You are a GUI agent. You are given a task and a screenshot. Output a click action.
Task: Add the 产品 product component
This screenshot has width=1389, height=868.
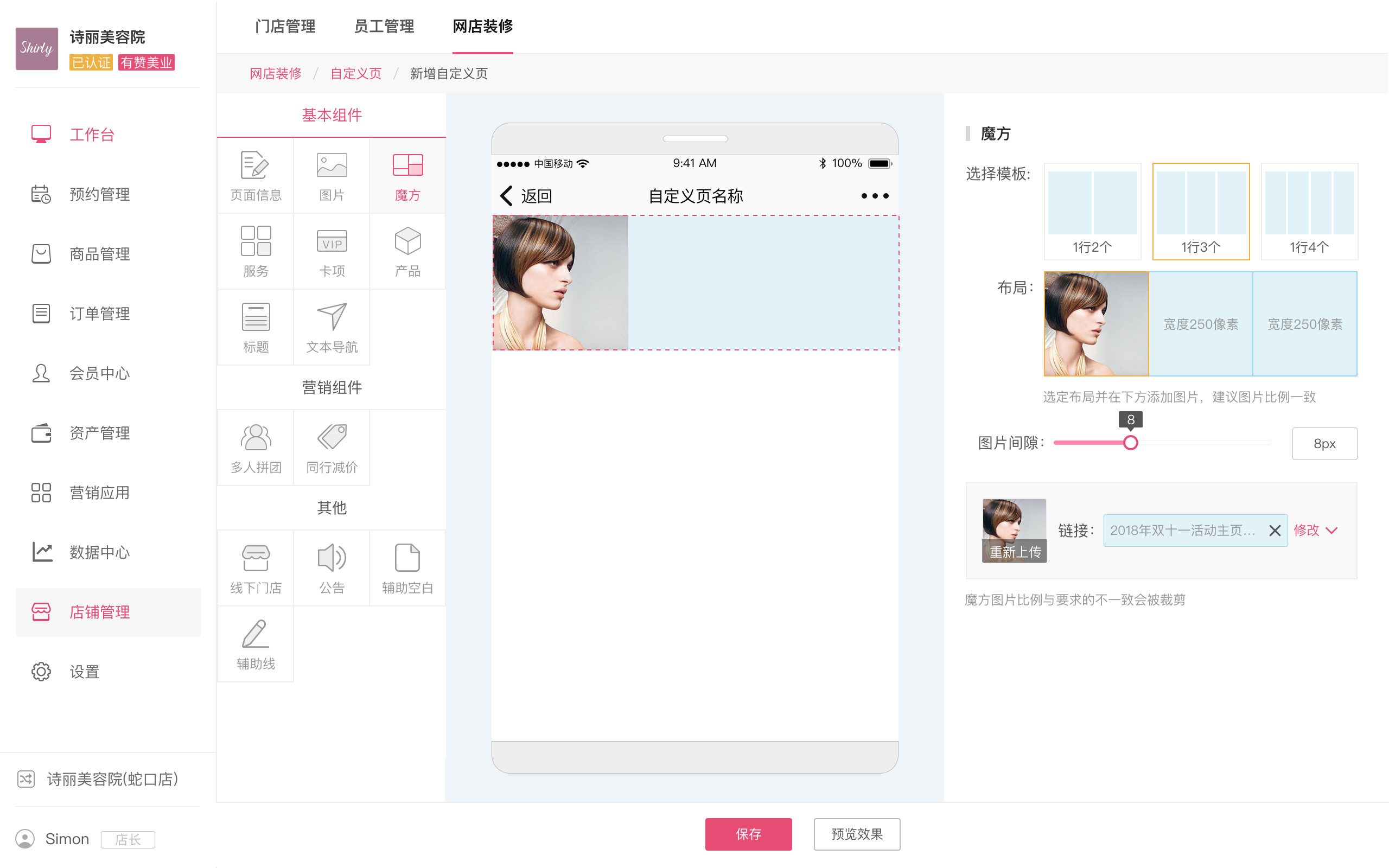[x=407, y=251]
